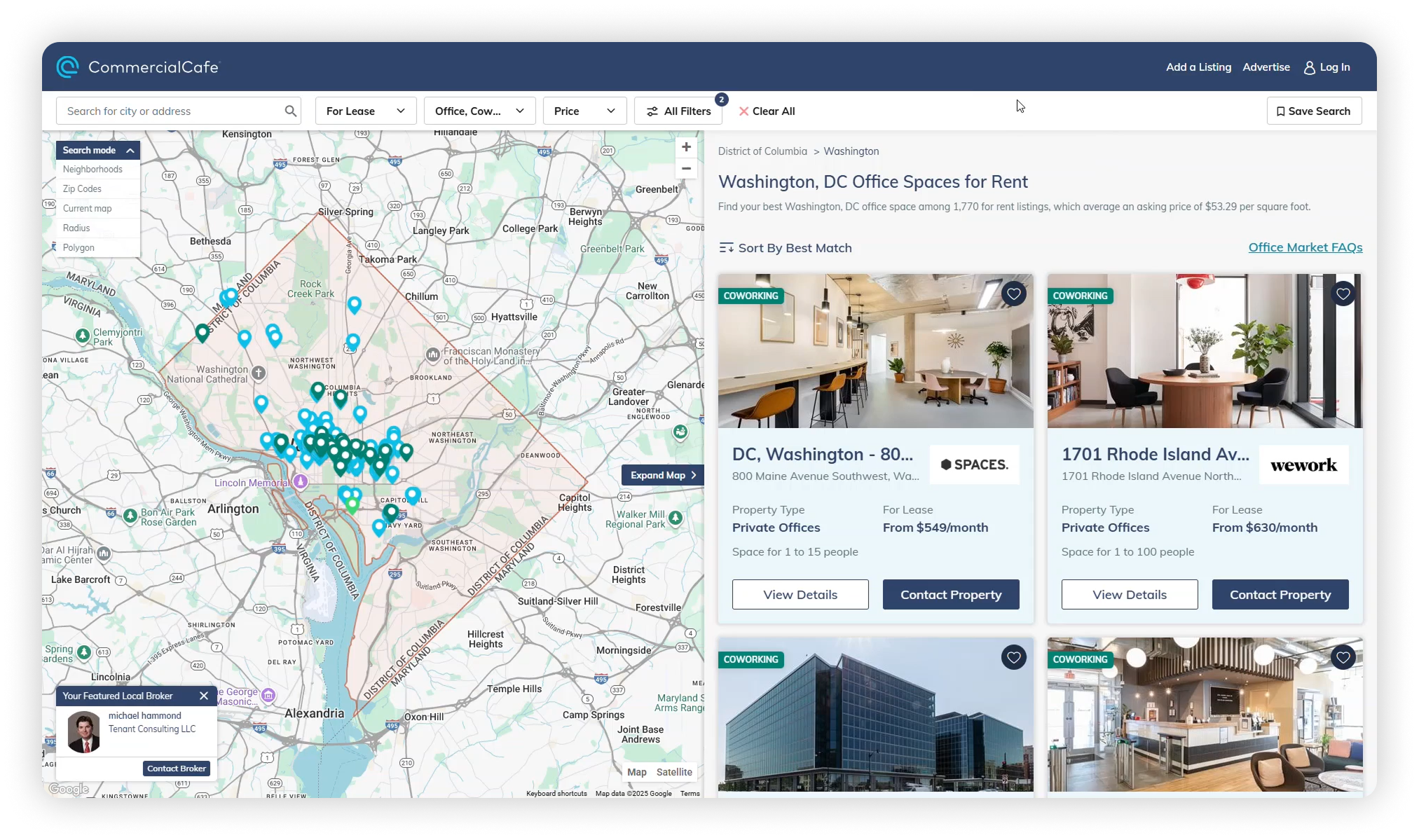1419x840 pixels.
Task: Click the X icon next to Clear All
Action: point(744,111)
